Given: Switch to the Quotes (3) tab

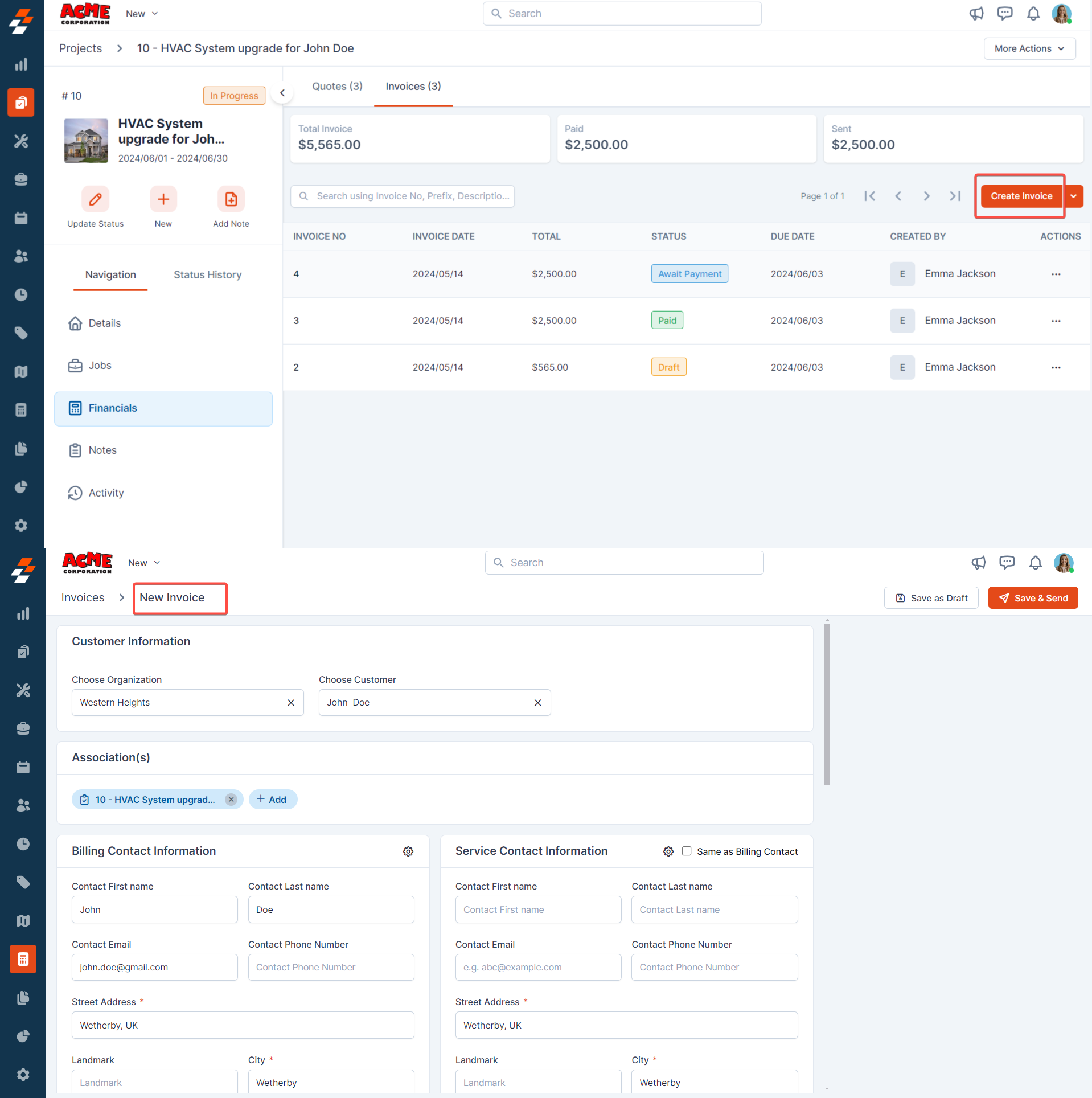Looking at the screenshot, I should coord(337,86).
